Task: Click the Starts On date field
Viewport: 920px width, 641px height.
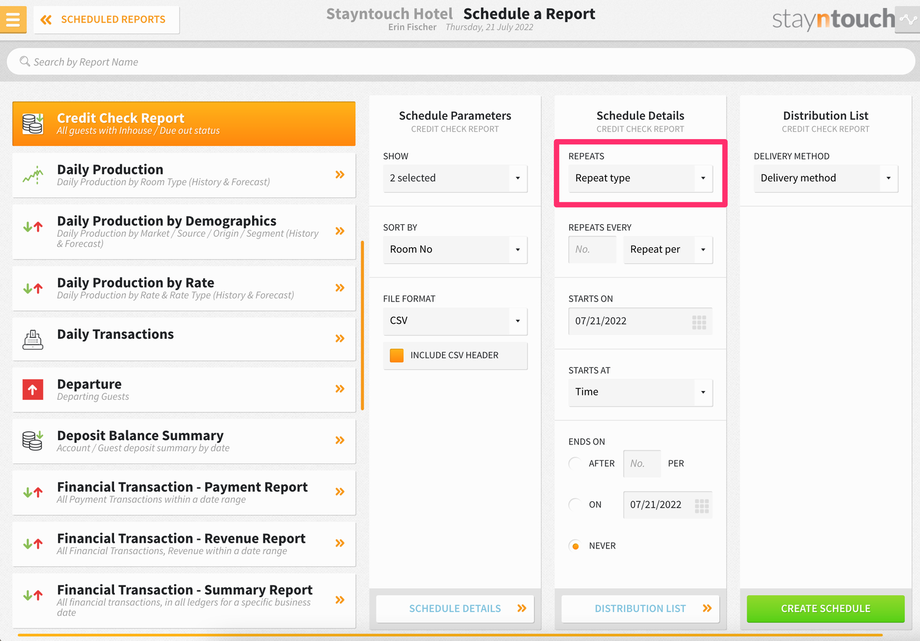Action: tap(640, 321)
